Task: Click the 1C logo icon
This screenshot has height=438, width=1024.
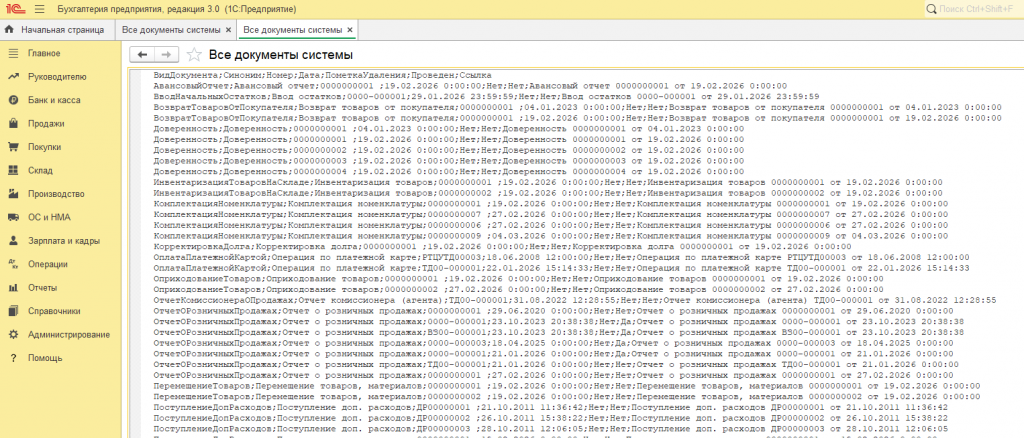Action: click(14, 10)
